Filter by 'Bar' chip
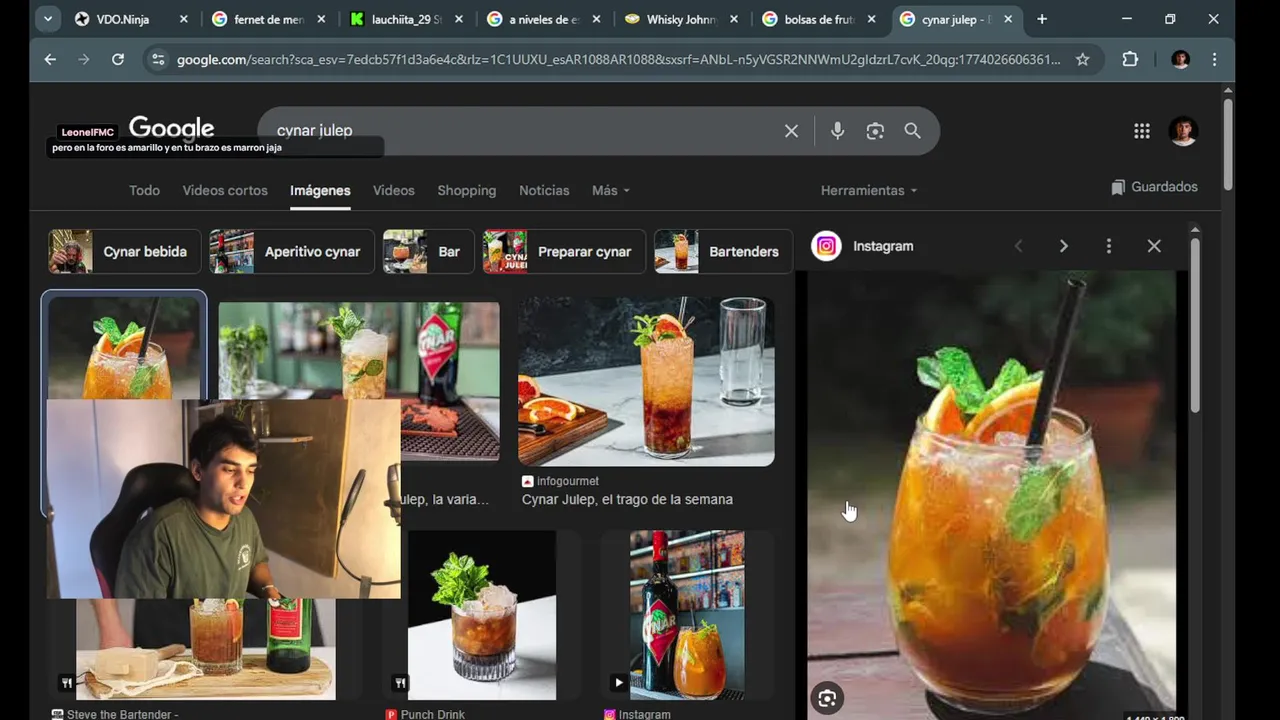This screenshot has height=720, width=1280. 428,252
